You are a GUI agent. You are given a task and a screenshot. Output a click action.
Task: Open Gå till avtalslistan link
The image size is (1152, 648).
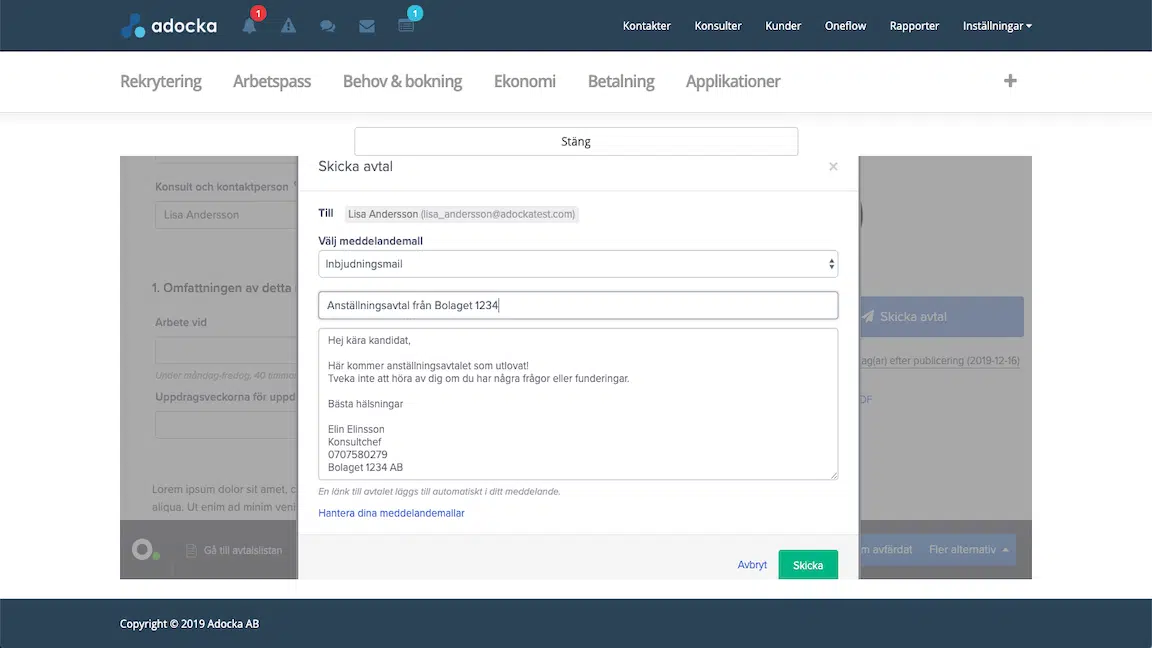pos(242,550)
